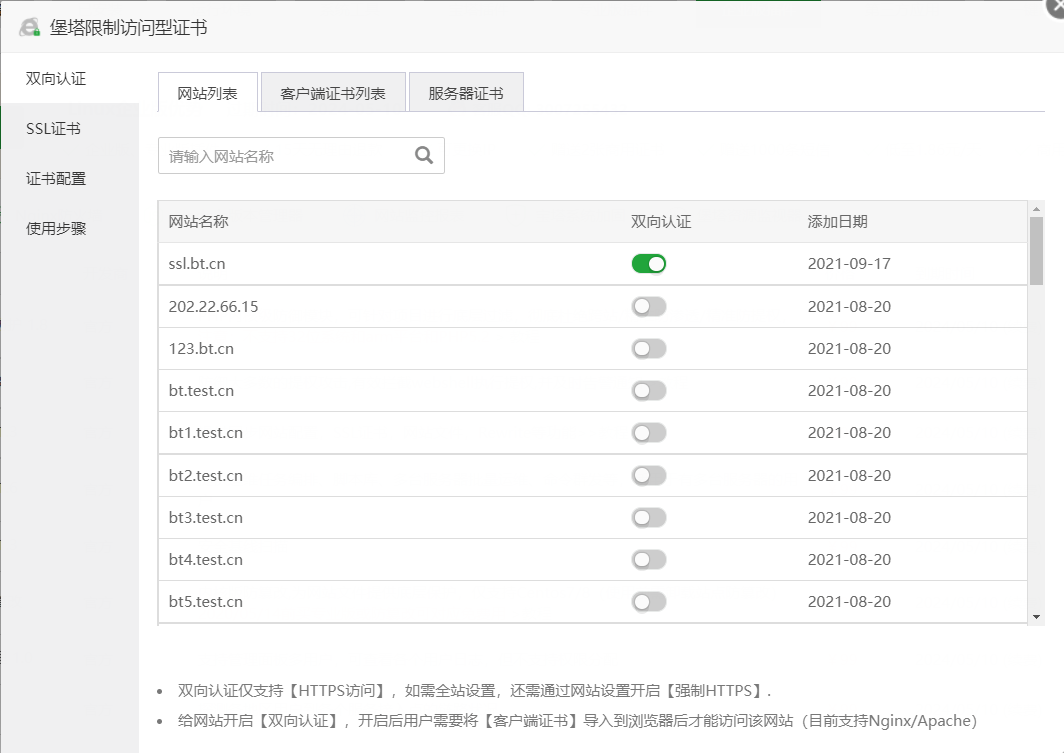Click the Baota certificate plugin logo icon
The height and width of the screenshot is (753, 1064).
click(29, 27)
